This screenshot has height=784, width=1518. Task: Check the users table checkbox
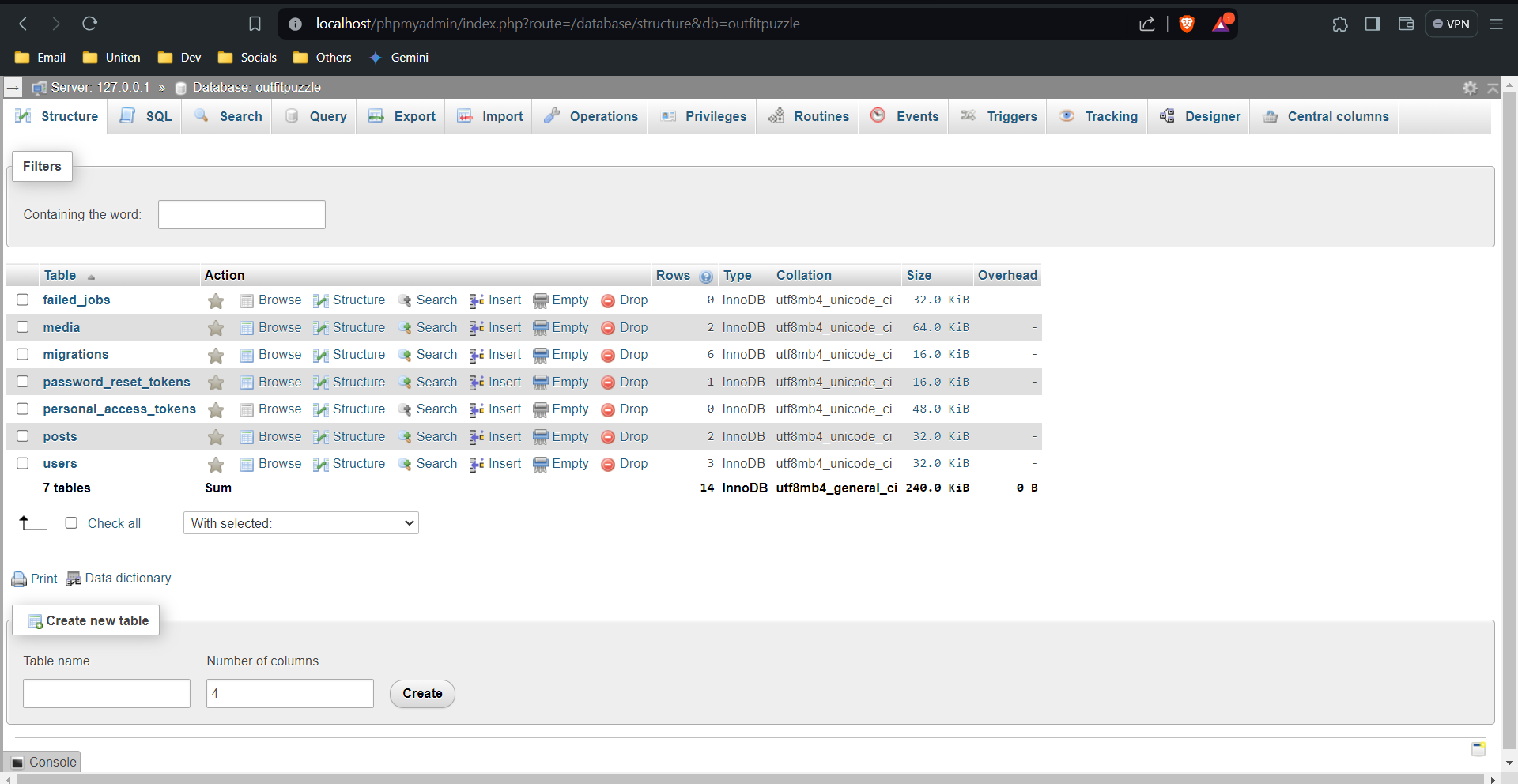pyautogui.click(x=23, y=463)
